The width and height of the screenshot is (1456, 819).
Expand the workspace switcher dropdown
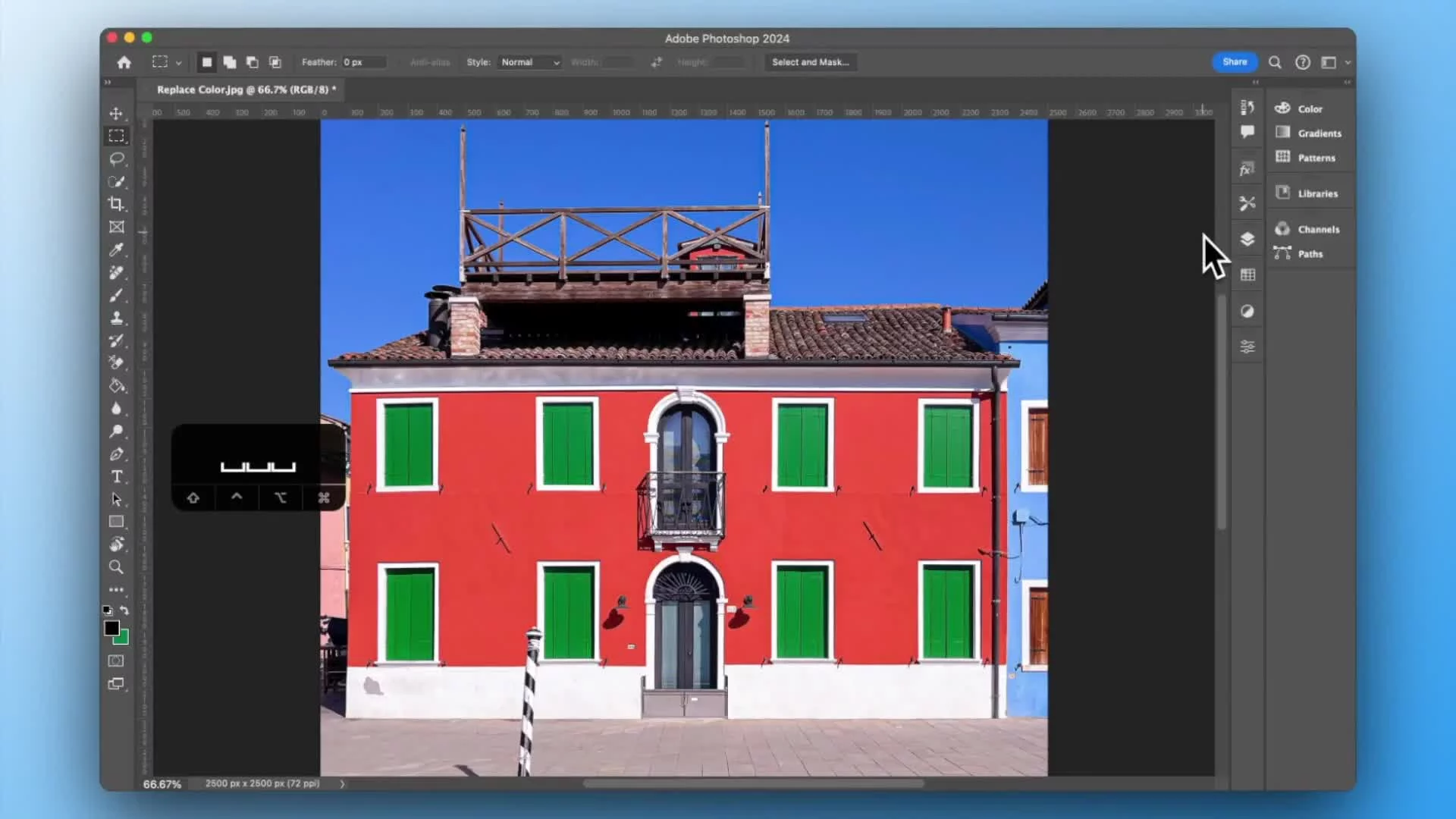tap(1348, 63)
